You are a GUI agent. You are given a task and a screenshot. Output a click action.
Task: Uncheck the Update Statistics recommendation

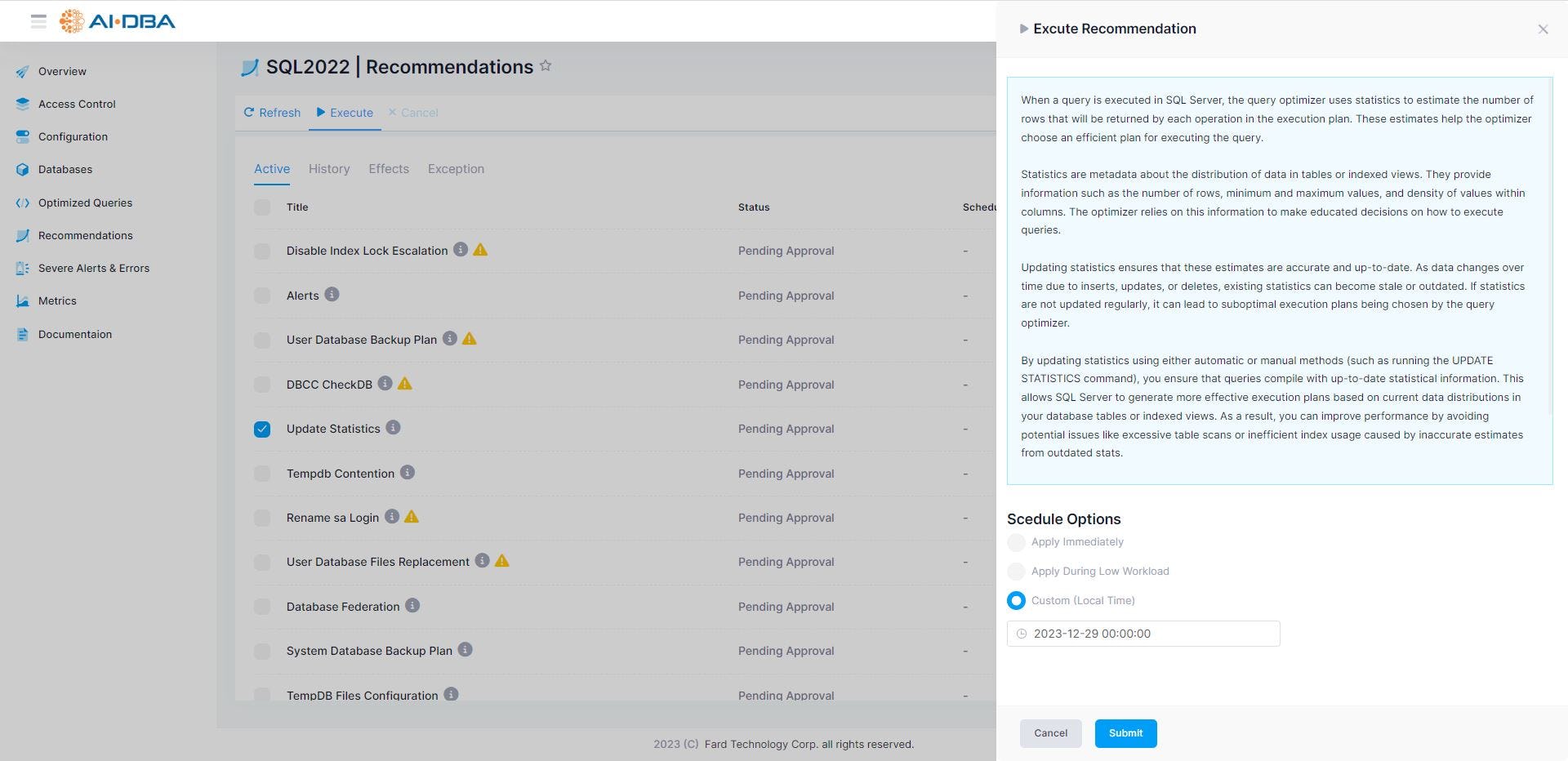click(x=261, y=428)
